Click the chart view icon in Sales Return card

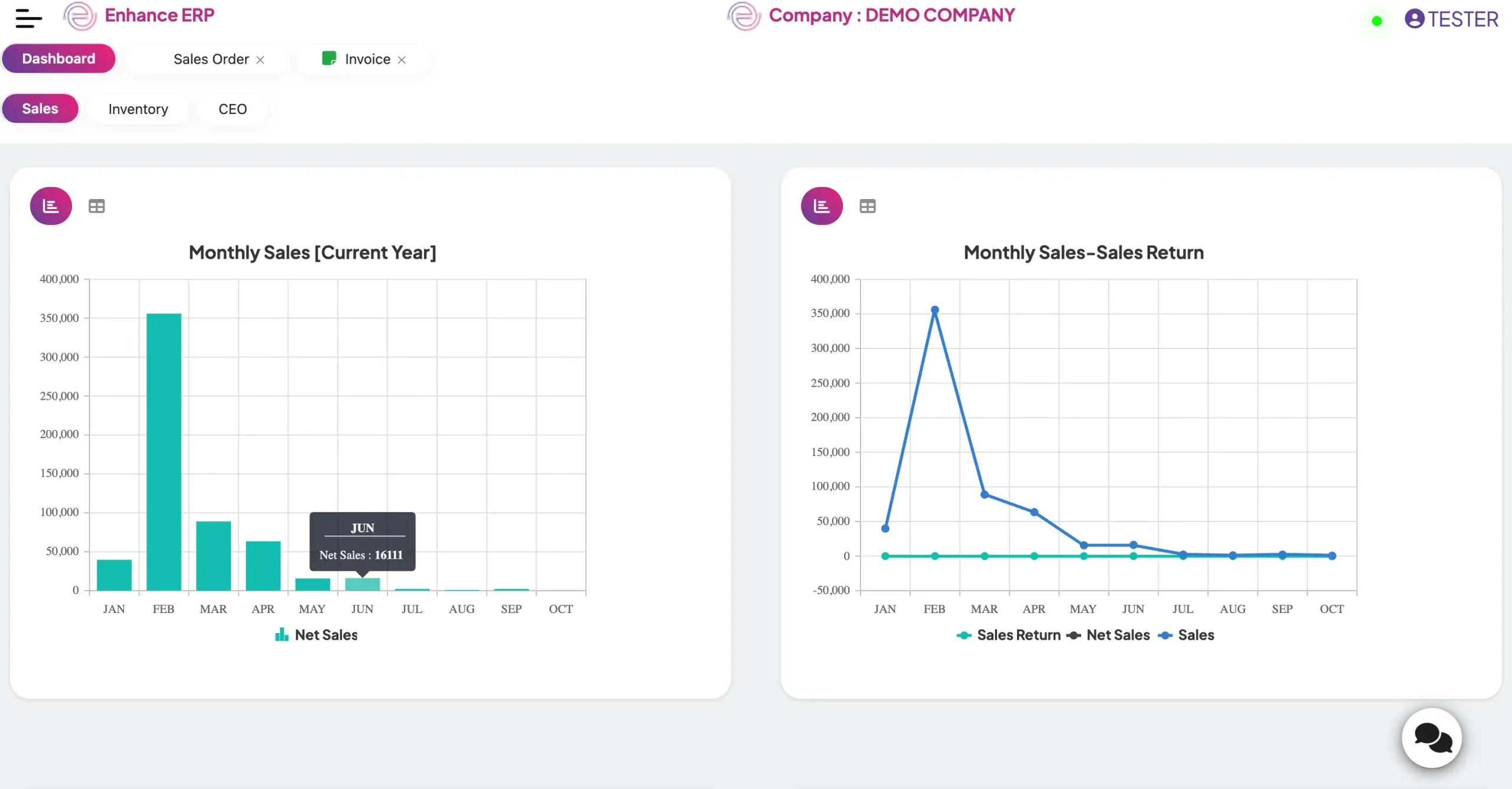pos(822,206)
